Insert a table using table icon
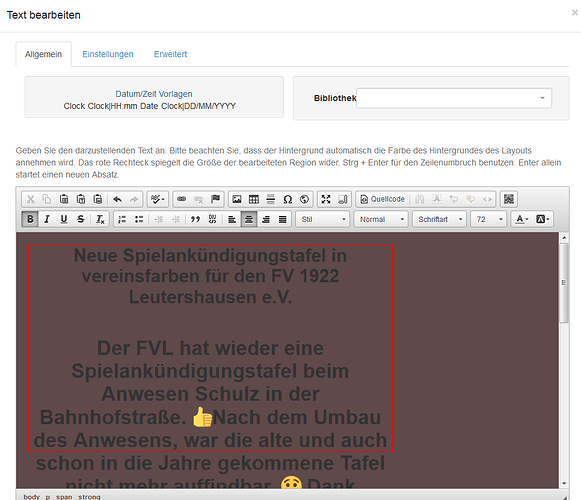Screen dimensions: 581x500 pyautogui.click(x=254, y=199)
